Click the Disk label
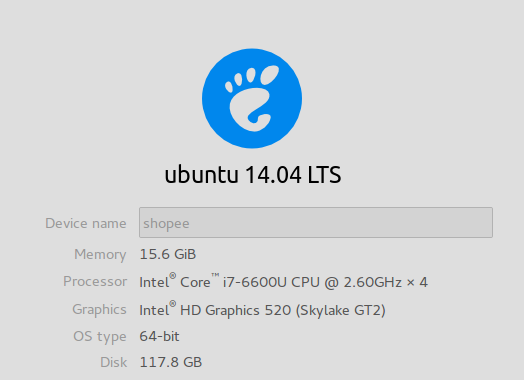 (114, 362)
